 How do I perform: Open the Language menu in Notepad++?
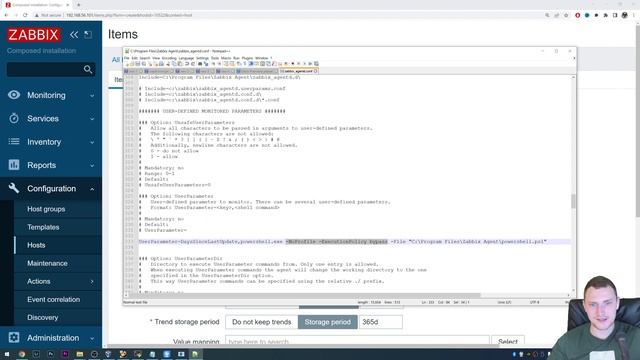[x=187, y=58]
